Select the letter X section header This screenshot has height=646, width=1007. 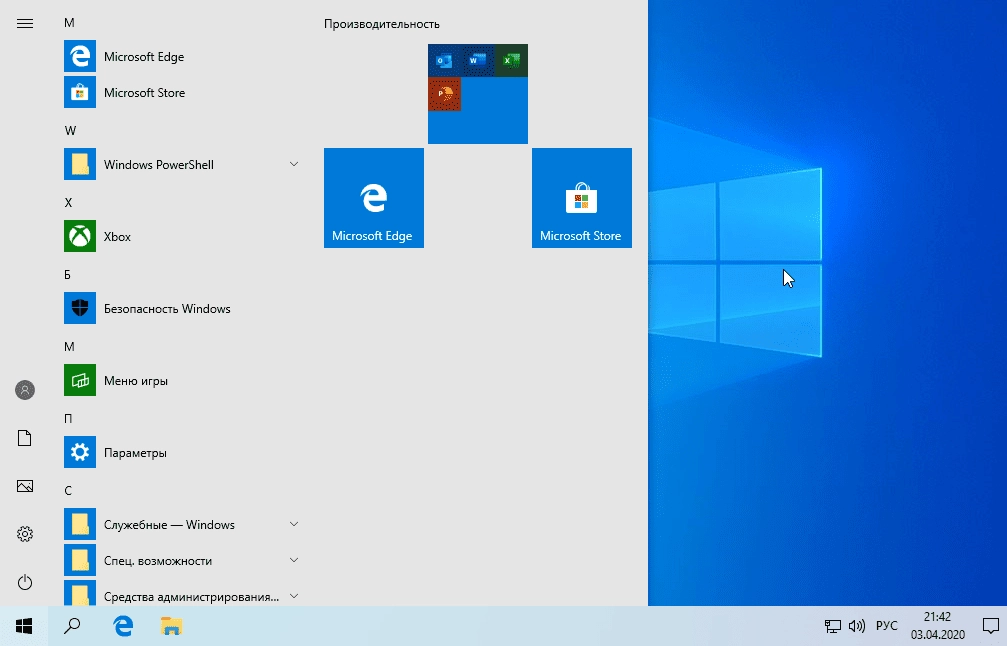click(68, 202)
